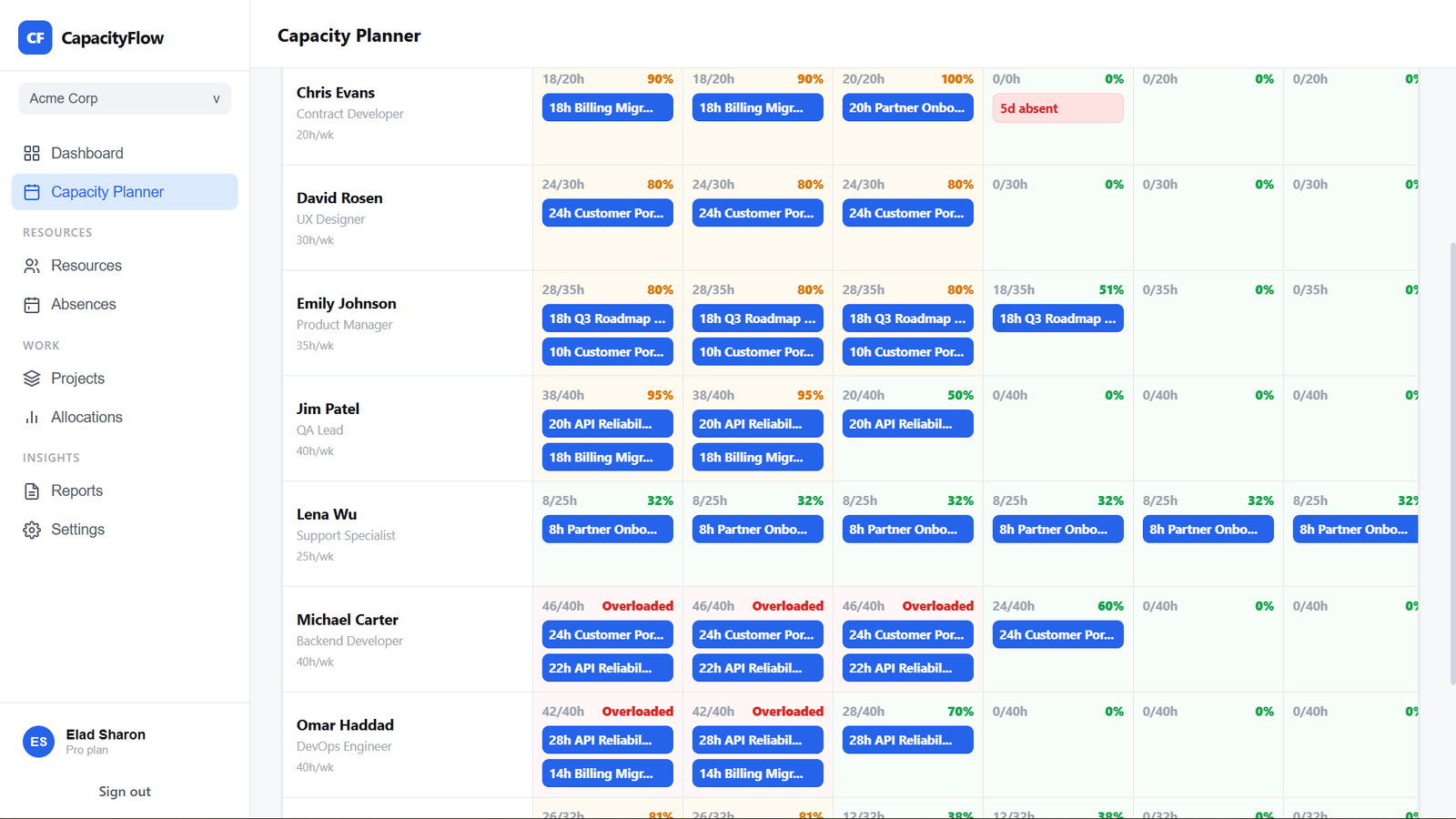Screen dimensions: 1456x819
Task: Go to the Dashboard page
Action: [x=125, y=153]
